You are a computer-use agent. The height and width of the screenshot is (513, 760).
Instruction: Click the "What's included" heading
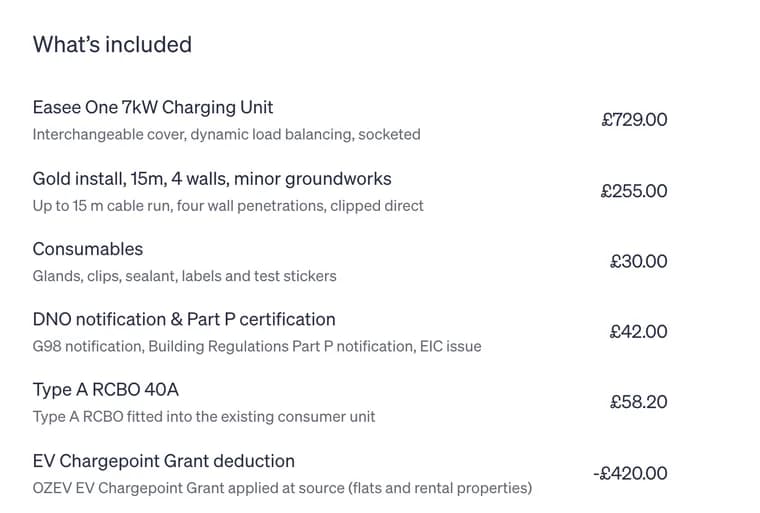[x=112, y=45]
